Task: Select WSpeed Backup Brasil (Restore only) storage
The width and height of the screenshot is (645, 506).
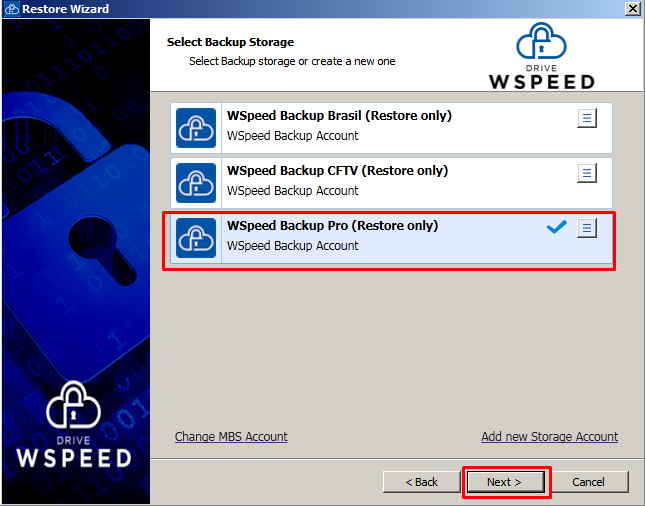Action: (391, 128)
